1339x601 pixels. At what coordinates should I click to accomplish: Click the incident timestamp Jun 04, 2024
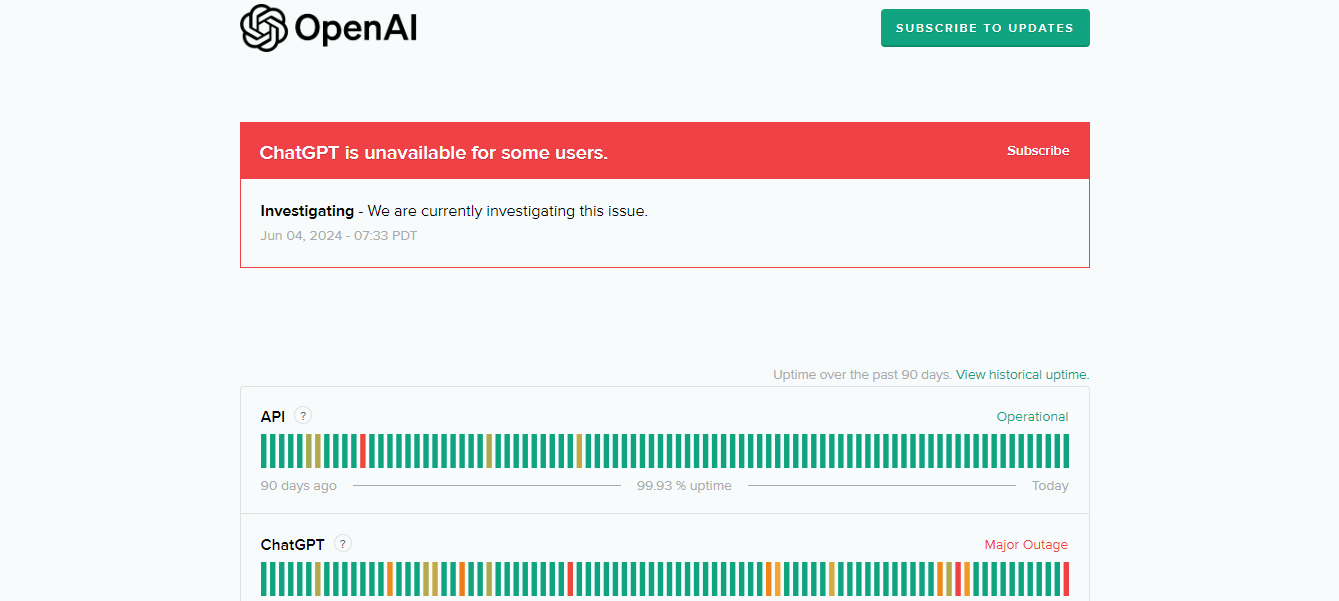338,236
